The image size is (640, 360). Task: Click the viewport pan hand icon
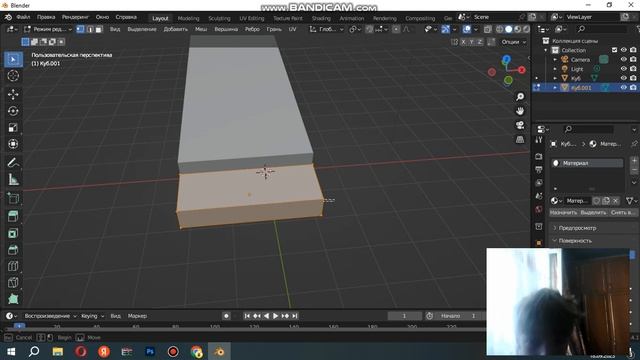pos(520,111)
